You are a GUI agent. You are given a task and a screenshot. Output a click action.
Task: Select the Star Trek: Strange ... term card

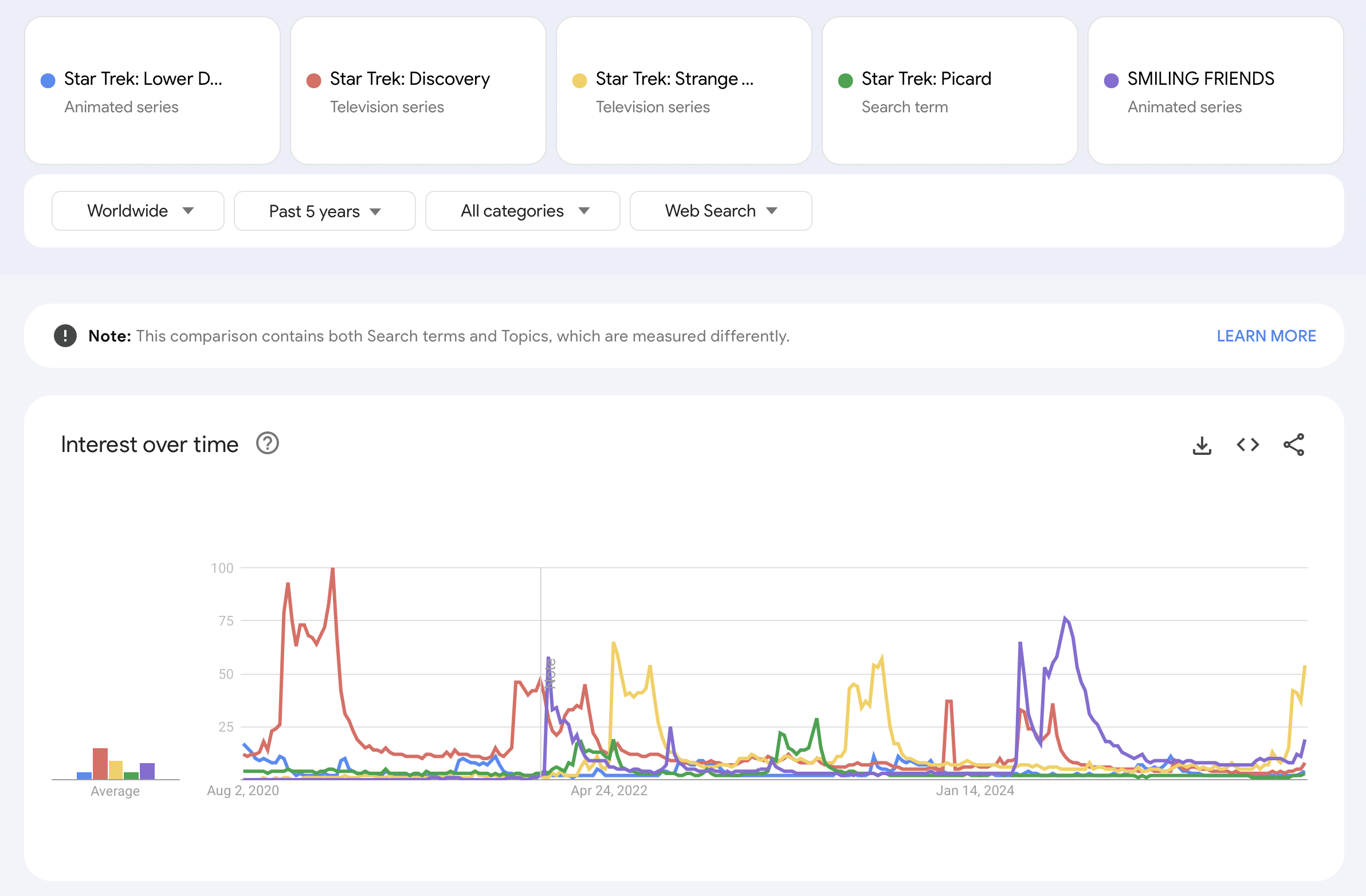tap(684, 91)
